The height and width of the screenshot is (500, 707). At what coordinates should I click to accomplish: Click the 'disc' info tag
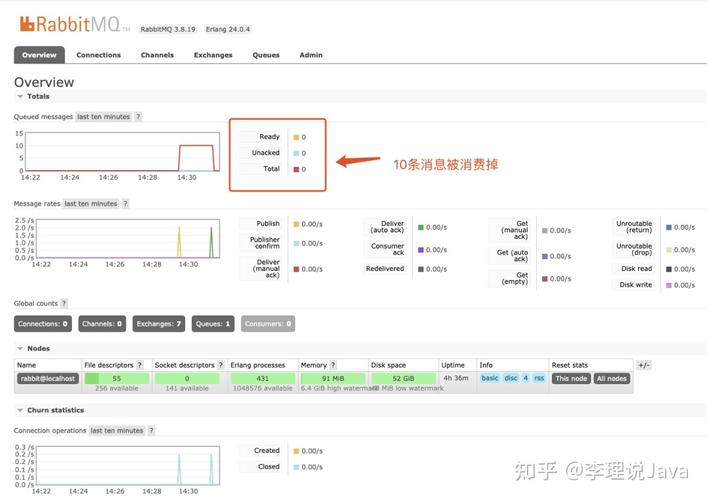pos(511,378)
